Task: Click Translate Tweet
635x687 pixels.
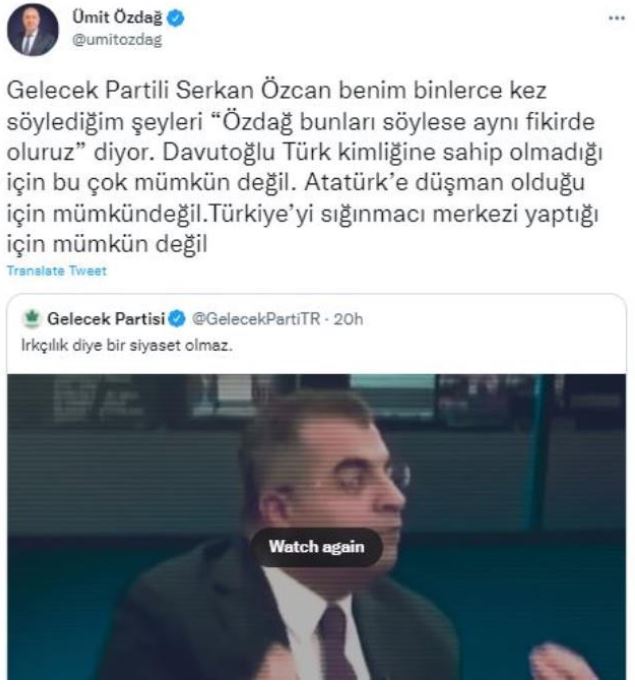Action: 57,271
